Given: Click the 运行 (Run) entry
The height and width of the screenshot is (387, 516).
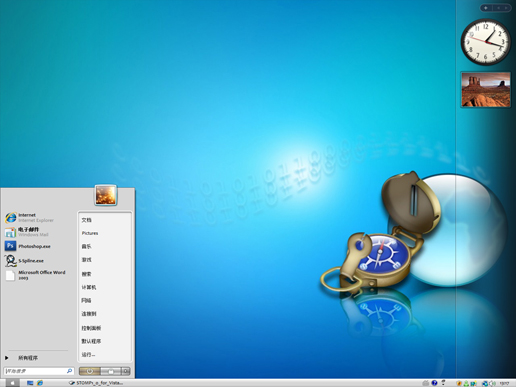Looking at the screenshot, I should (88, 355).
